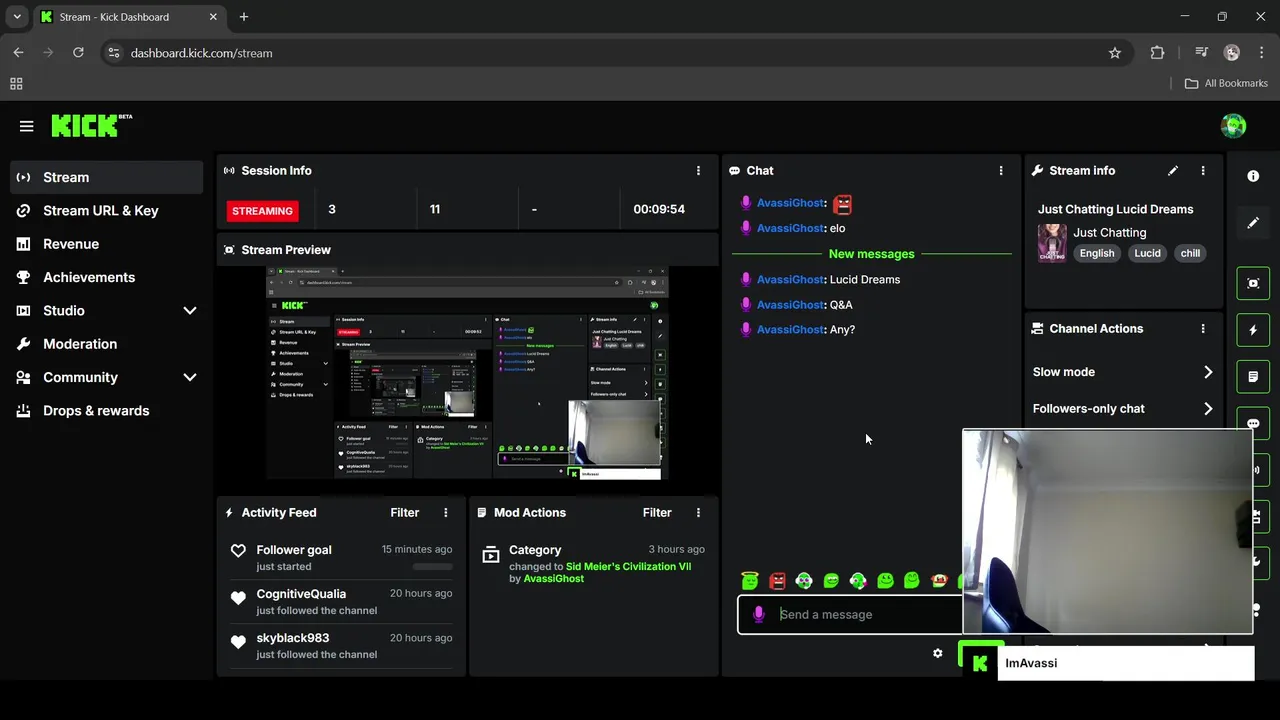The width and height of the screenshot is (1280, 720).
Task: Click the Follower goal progress bar
Action: (432, 567)
